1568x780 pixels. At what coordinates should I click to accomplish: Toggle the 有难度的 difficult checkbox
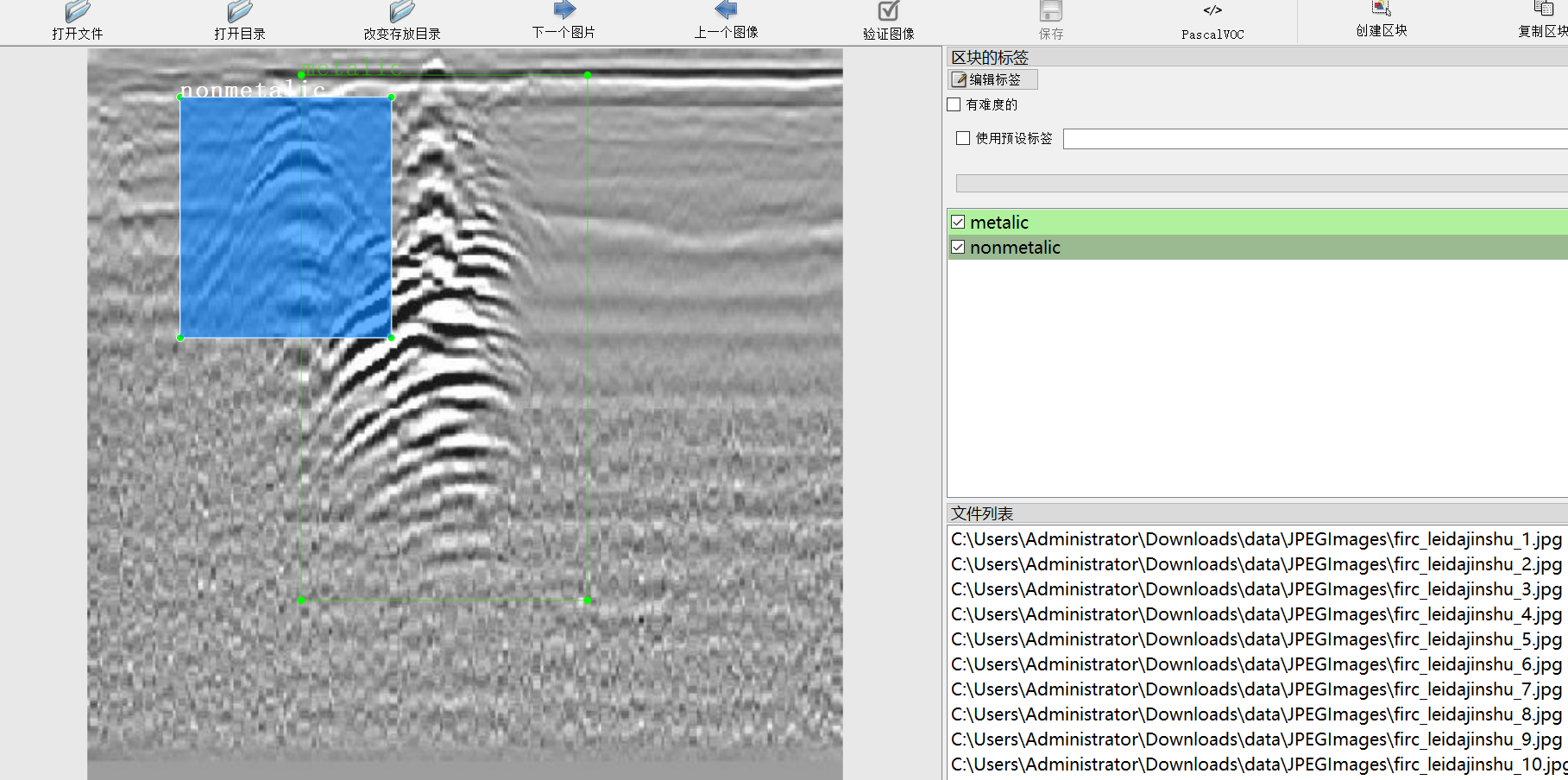tap(954, 104)
